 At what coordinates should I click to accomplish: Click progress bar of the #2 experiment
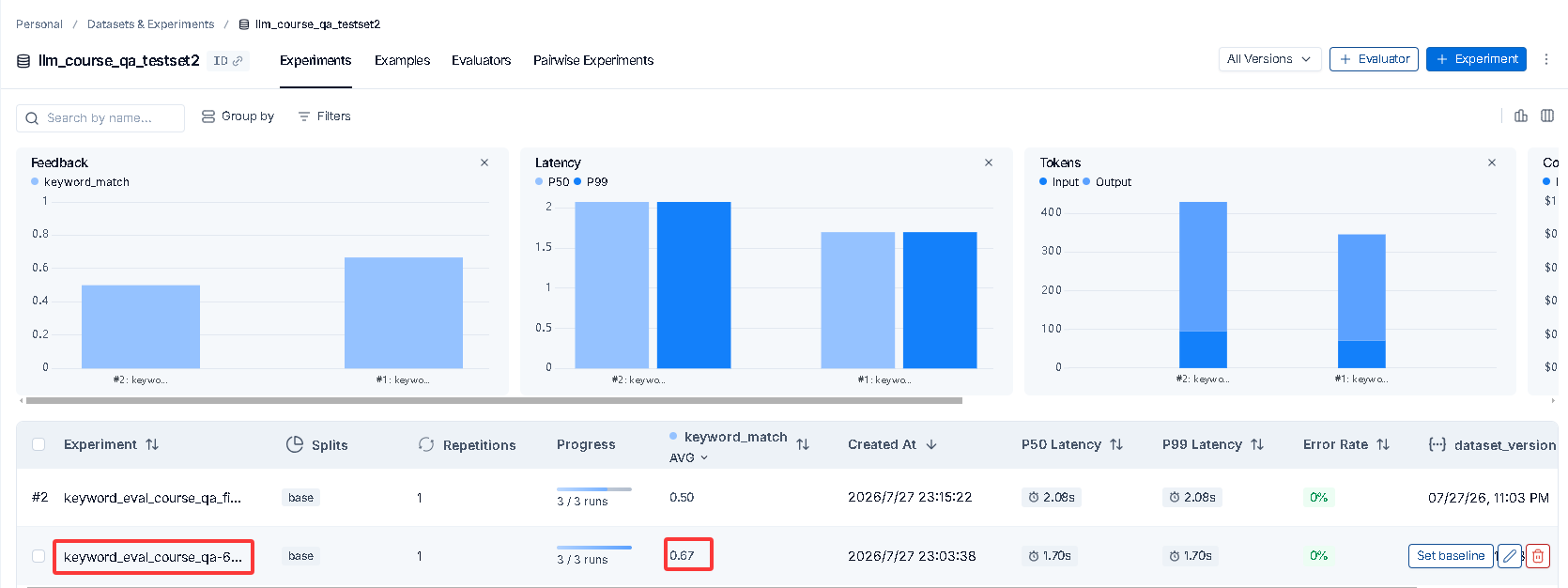click(594, 489)
